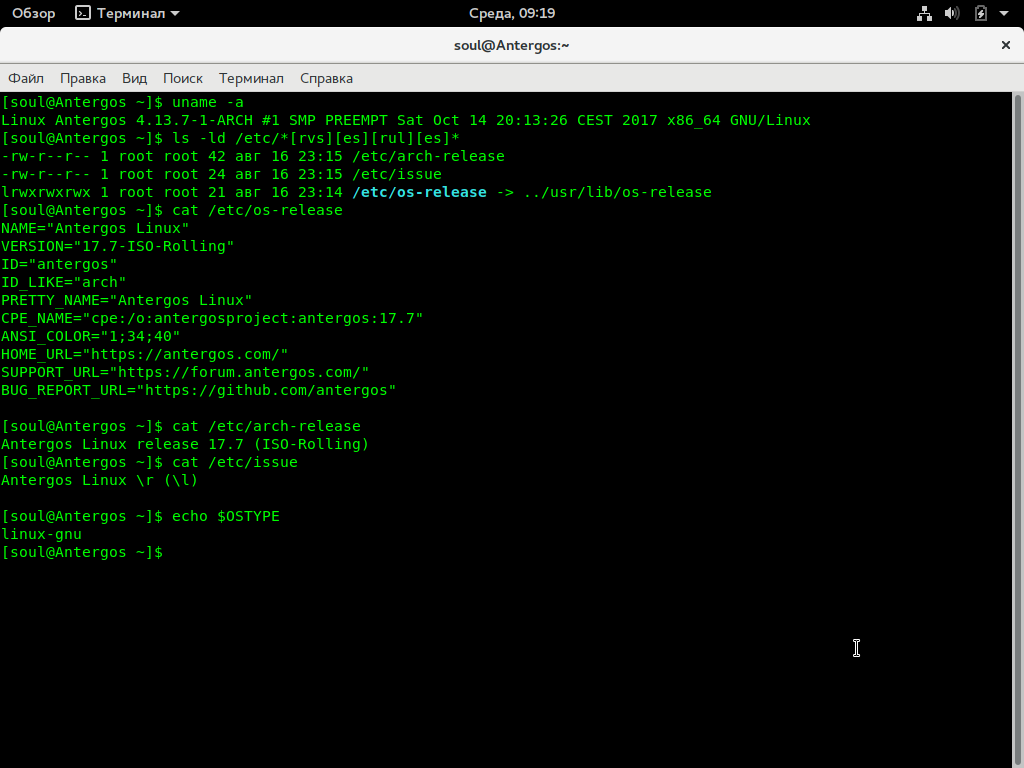
Task: Open the clock Среда, 09:19
Action: tap(512, 13)
